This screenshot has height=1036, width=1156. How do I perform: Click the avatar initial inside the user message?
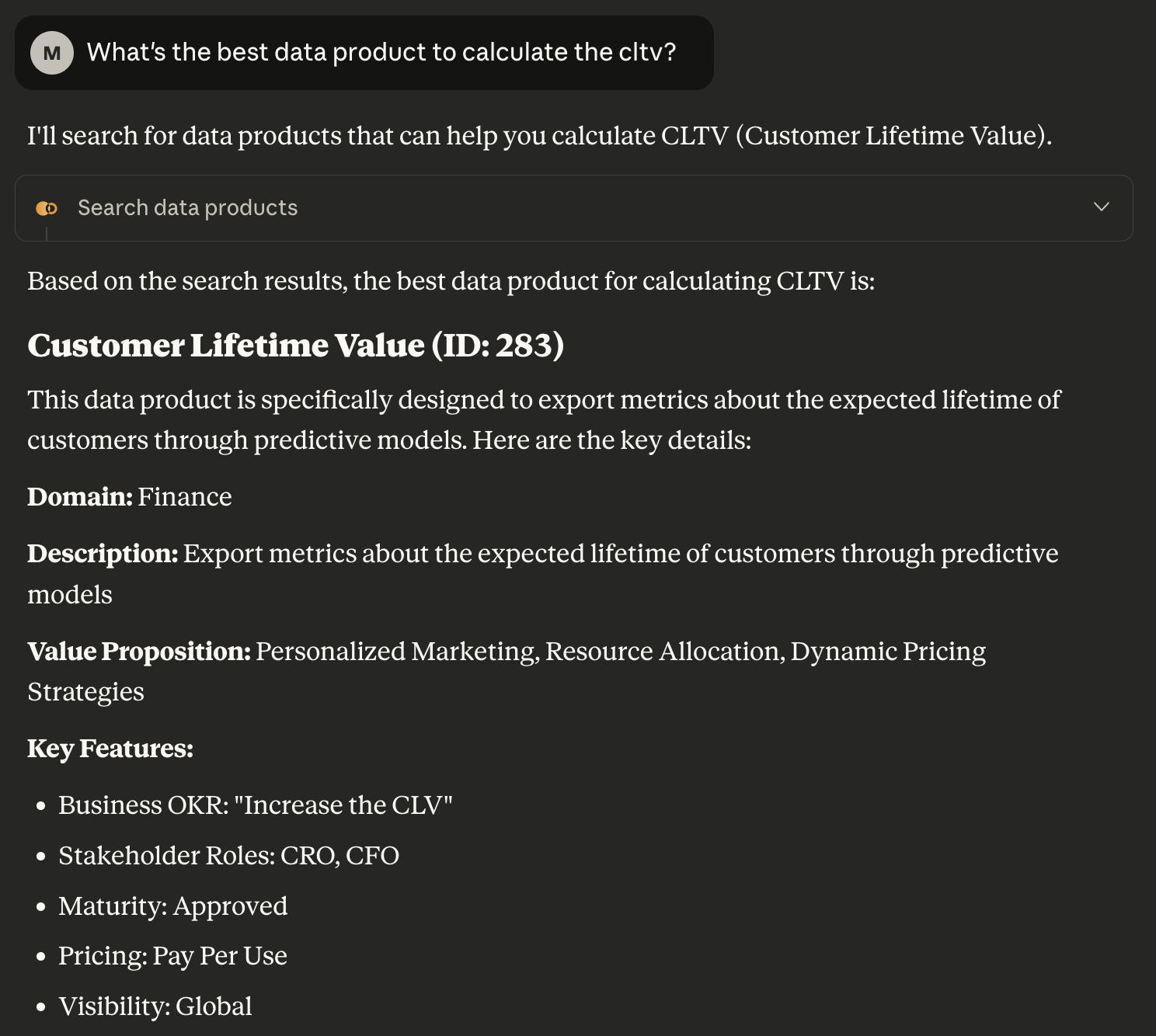[x=52, y=52]
